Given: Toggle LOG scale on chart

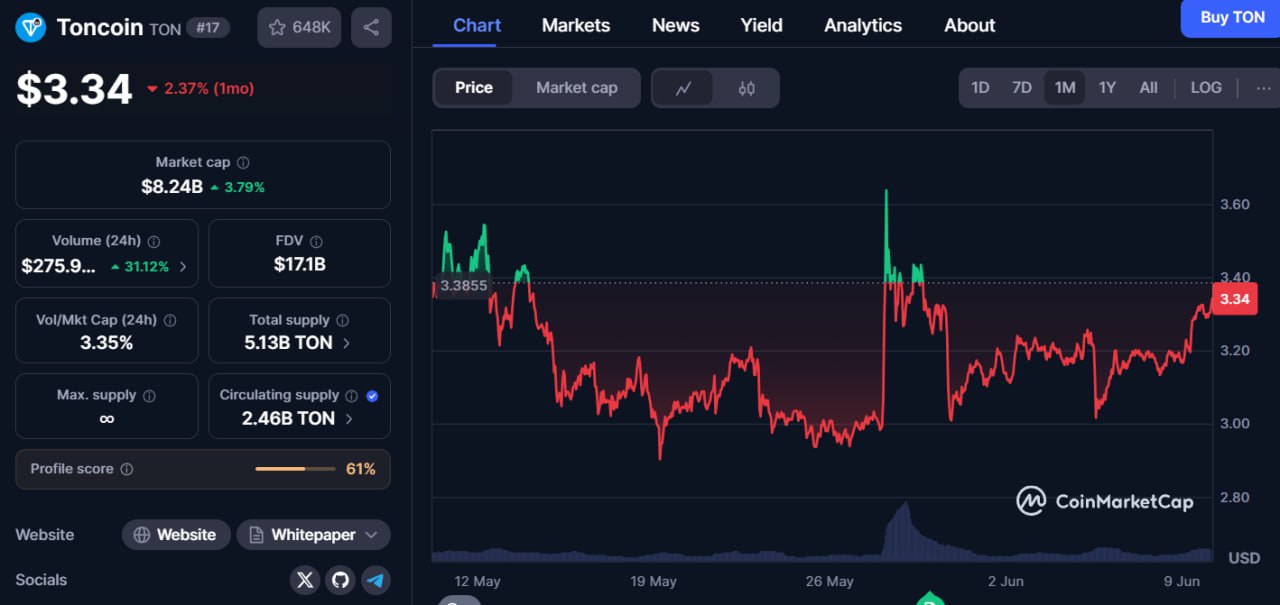Looking at the screenshot, I should (1206, 88).
